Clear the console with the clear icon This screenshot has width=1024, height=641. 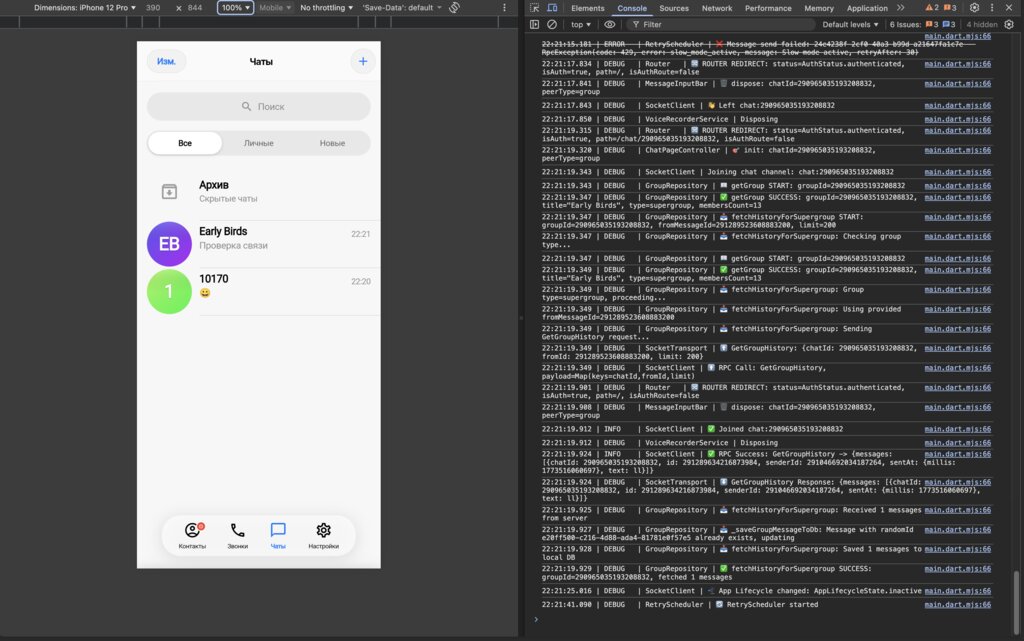(x=552, y=24)
